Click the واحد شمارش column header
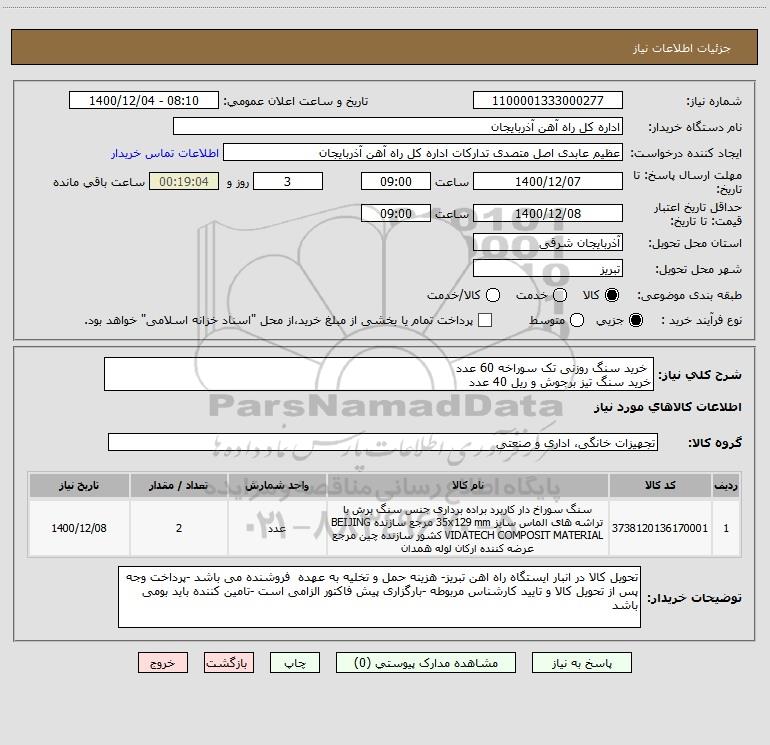770x745 pixels. click(277, 485)
